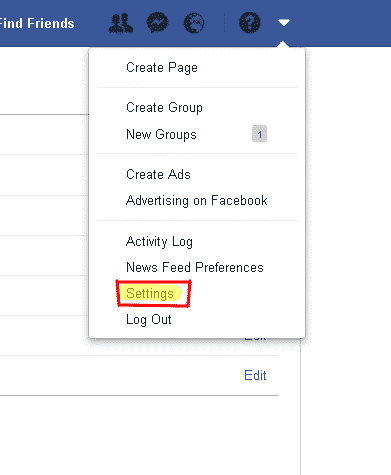The width and height of the screenshot is (391, 475).
Task: Choose Create Group in the dropdown
Action: click(164, 107)
